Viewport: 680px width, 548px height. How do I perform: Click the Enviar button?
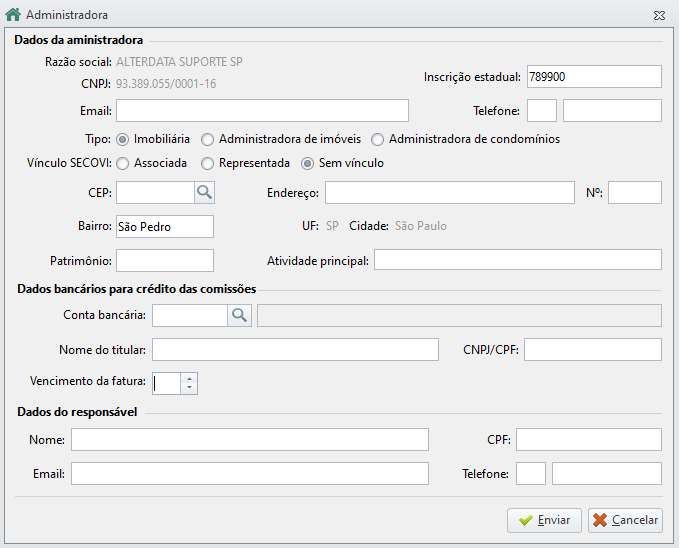click(x=544, y=520)
